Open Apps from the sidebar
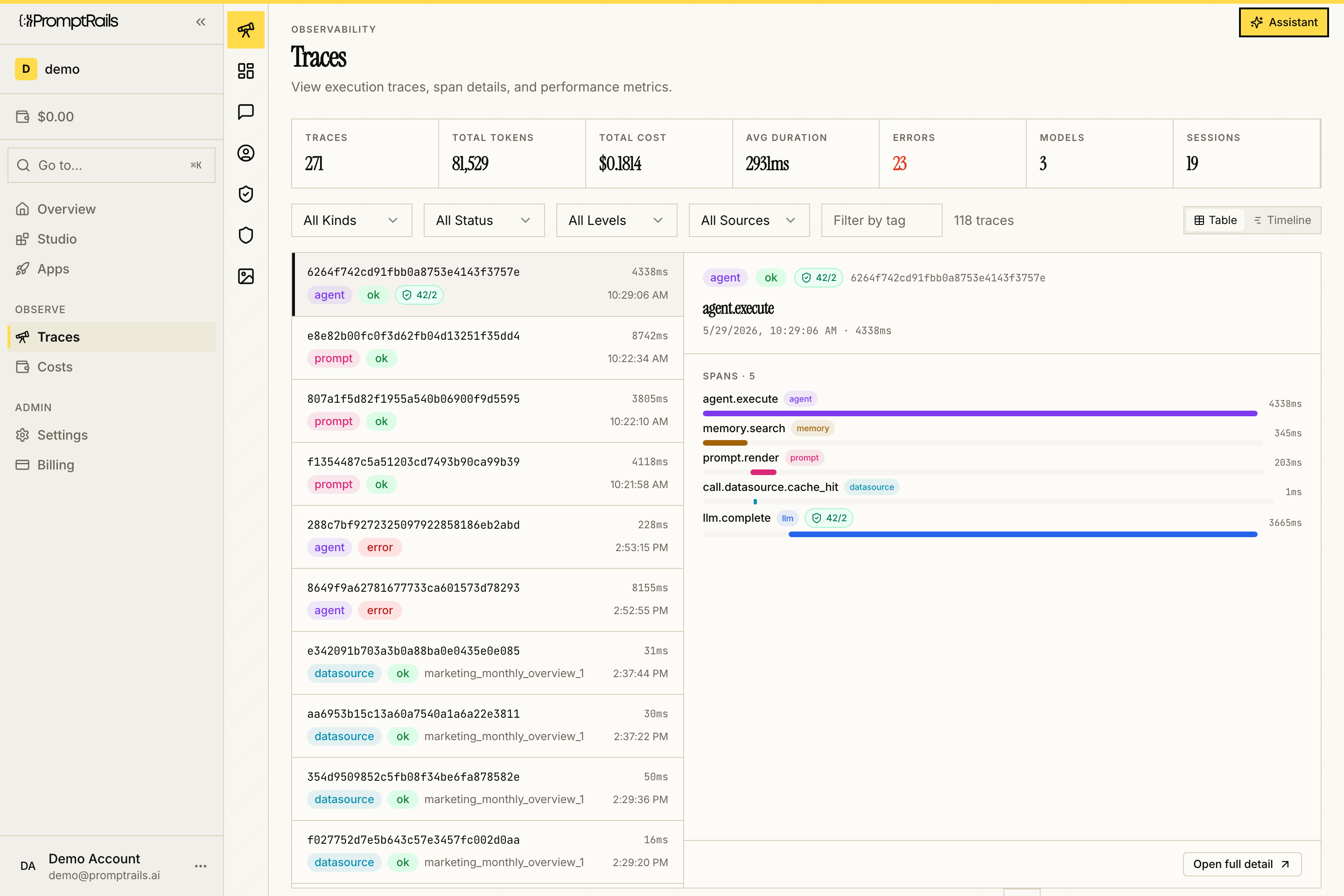The height and width of the screenshot is (896, 1344). click(x=112, y=269)
